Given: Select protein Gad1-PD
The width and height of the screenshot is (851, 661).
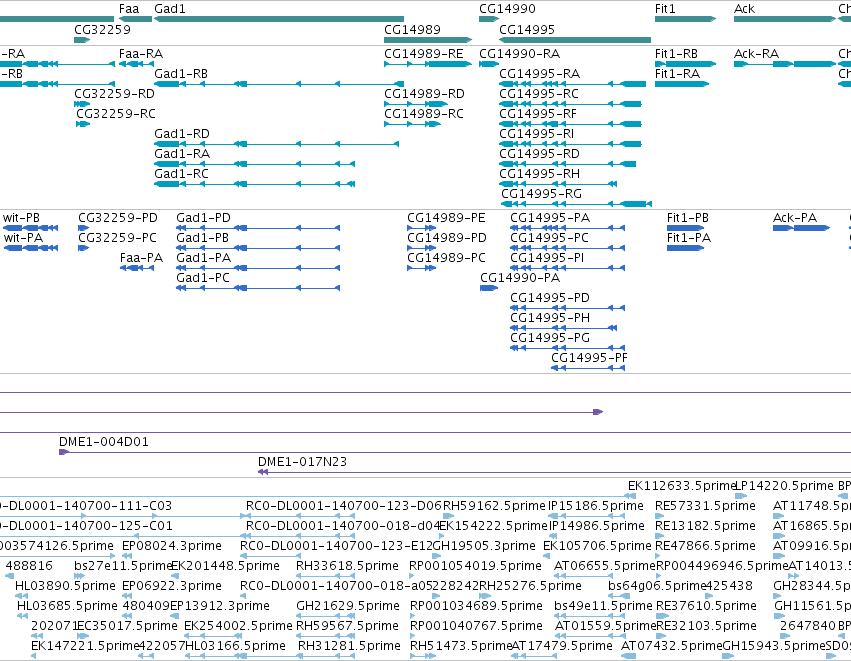Looking at the screenshot, I should [x=258, y=228].
